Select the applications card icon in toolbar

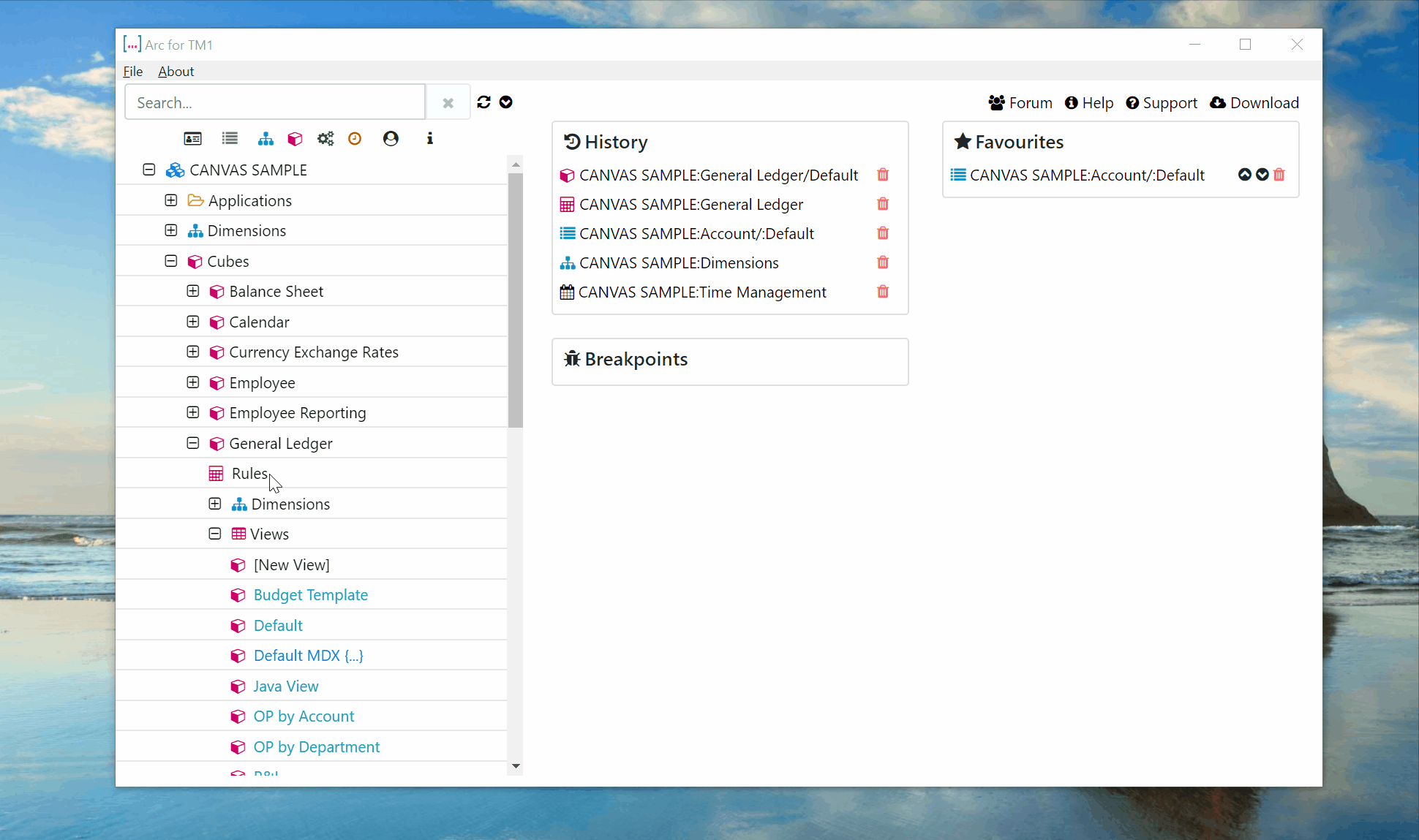click(x=193, y=139)
